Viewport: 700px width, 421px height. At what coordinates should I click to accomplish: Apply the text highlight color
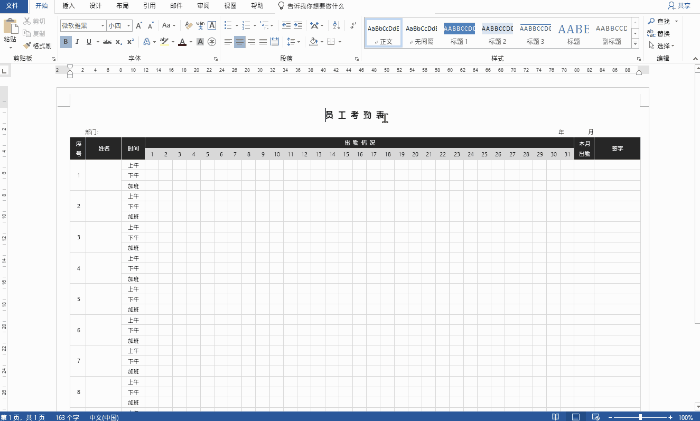(x=164, y=42)
